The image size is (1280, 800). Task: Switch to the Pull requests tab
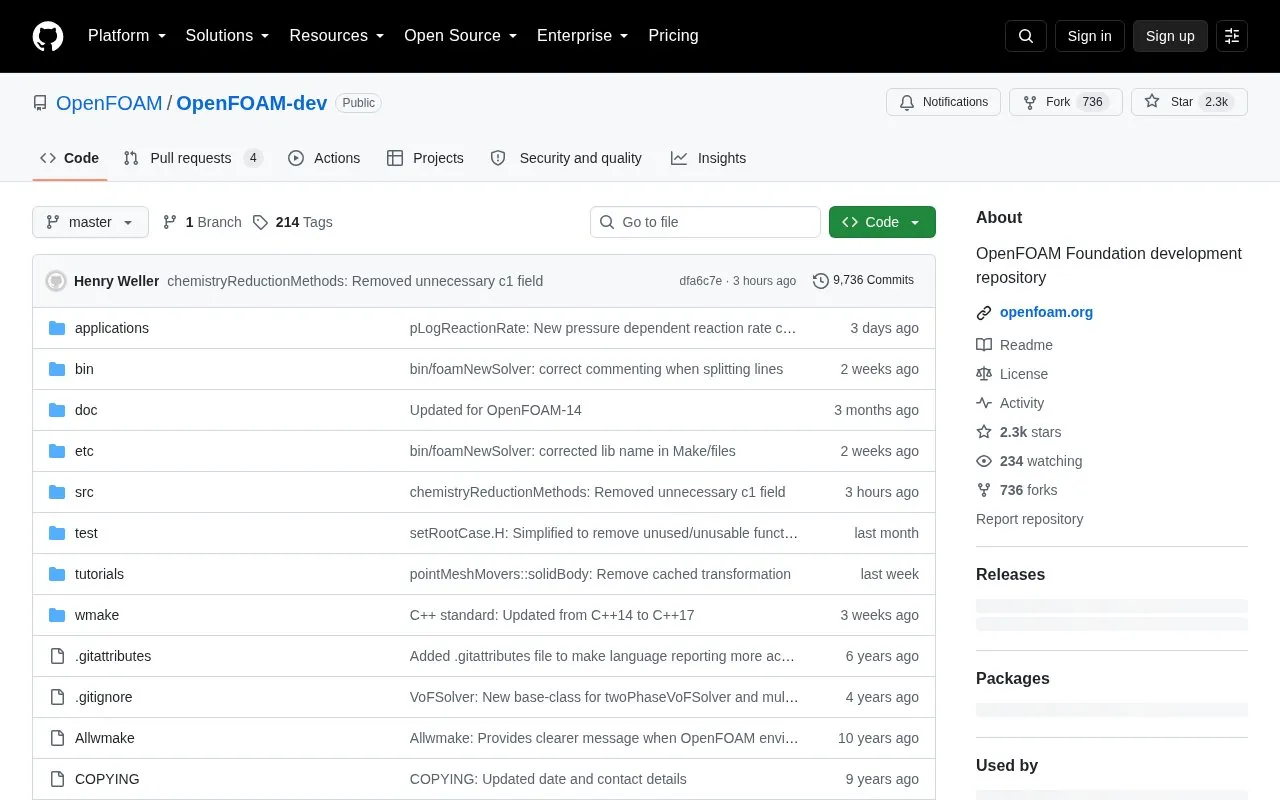click(193, 158)
